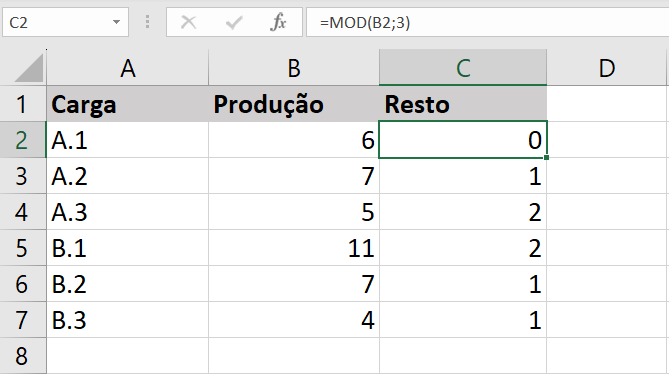This screenshot has width=669, height=374.
Task: Click the Cancel (X) formula icon
Action: click(188, 22)
